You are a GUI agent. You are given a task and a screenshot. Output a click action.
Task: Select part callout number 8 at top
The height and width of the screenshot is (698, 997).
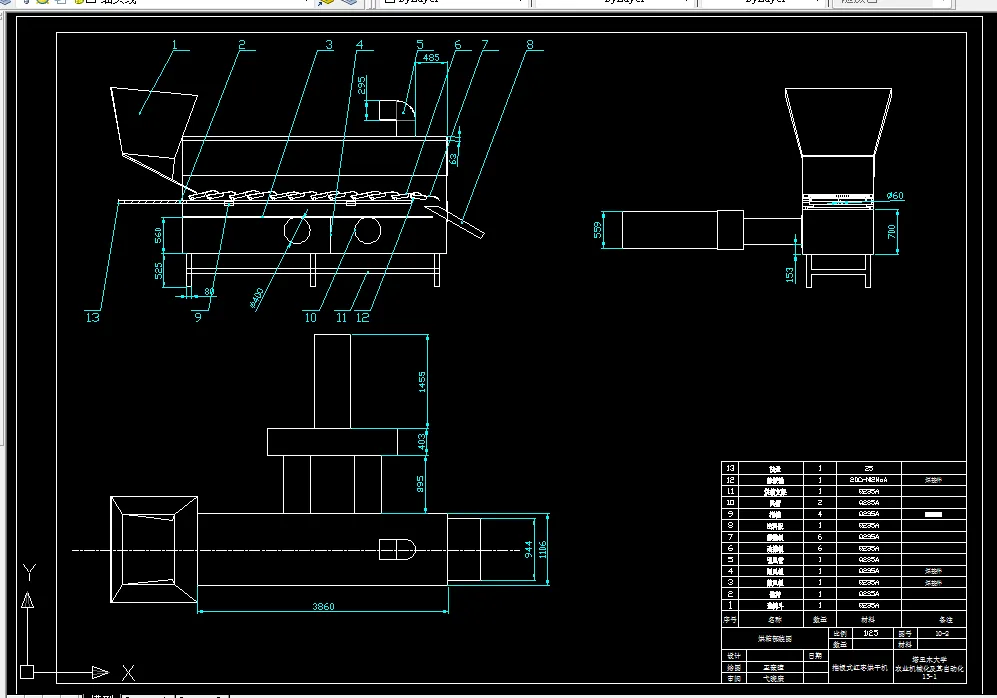click(530, 44)
